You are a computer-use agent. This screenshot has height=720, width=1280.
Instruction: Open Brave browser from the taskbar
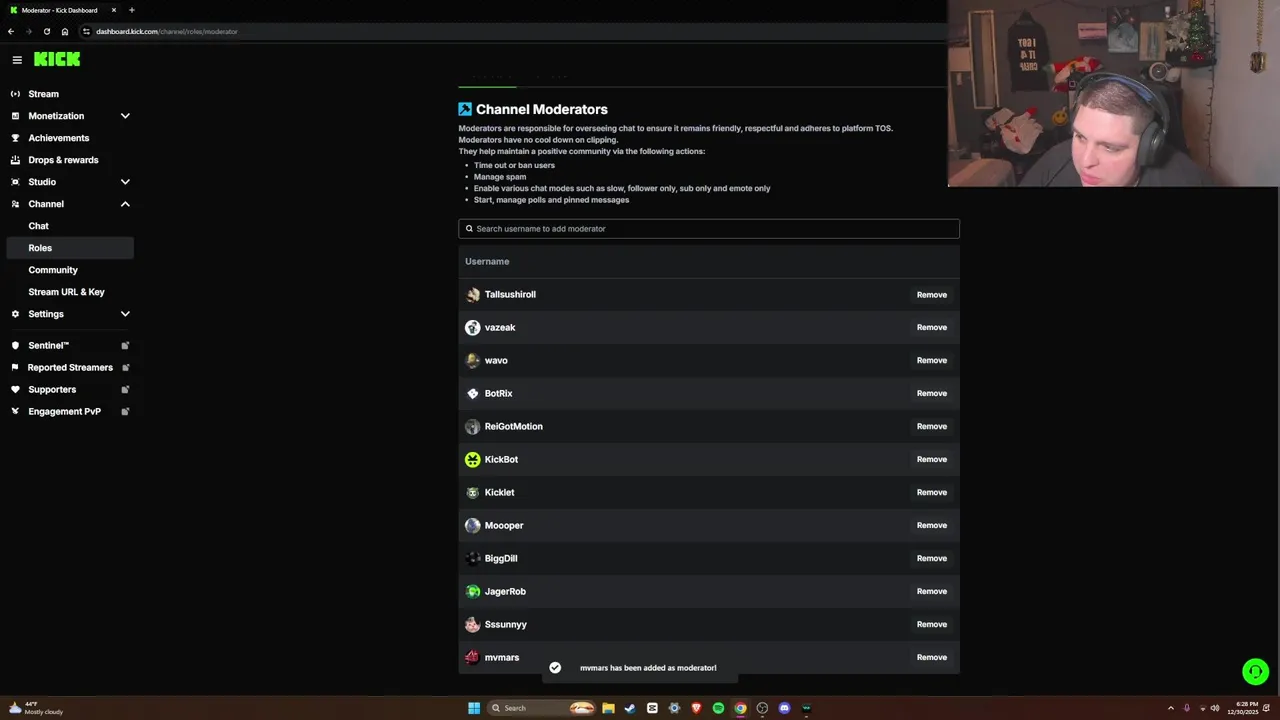pos(696,708)
